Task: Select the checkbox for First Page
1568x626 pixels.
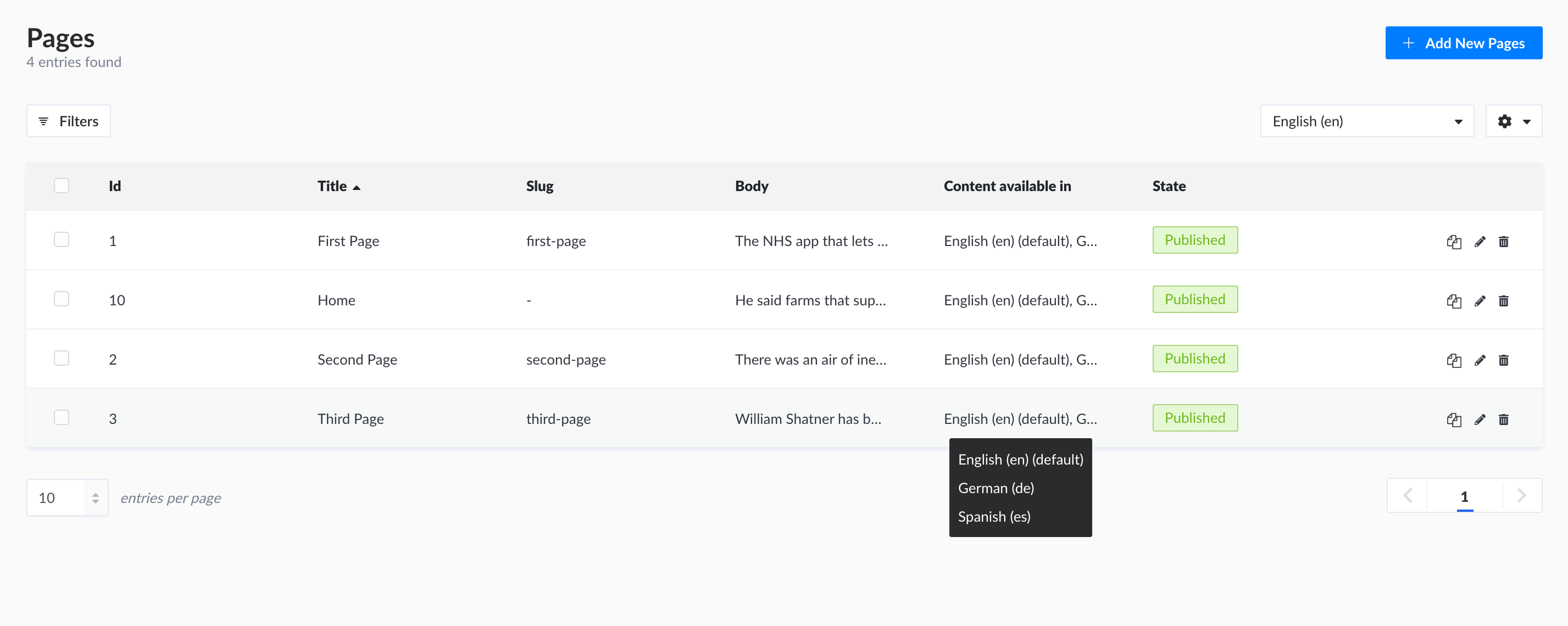Action: (61, 239)
